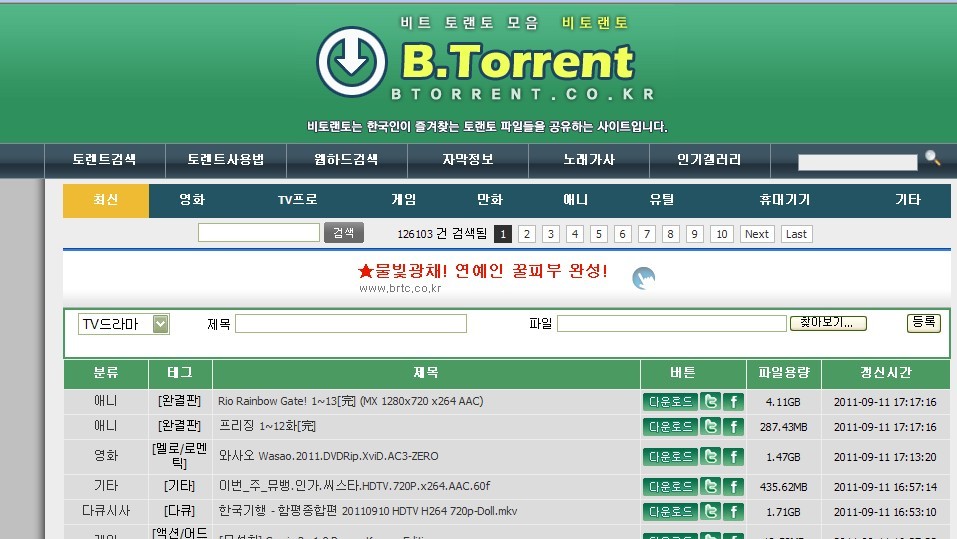
Task: Click the magnifier search icon in header
Action: point(933,158)
